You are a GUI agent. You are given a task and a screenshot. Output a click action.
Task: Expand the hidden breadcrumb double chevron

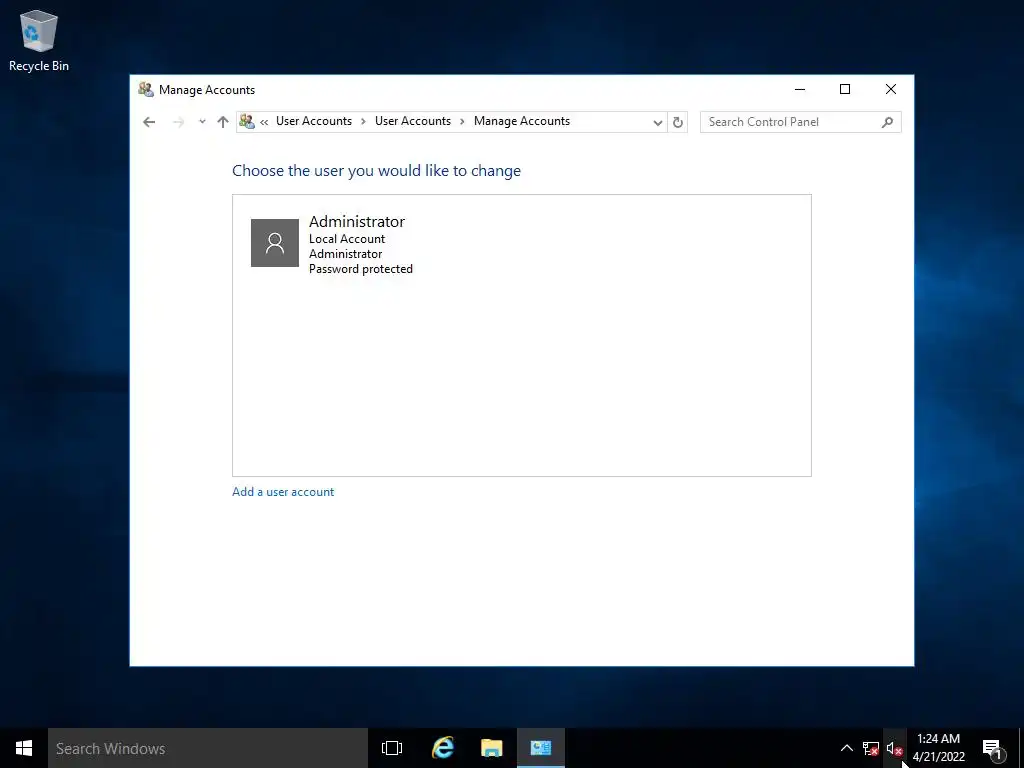coord(264,122)
